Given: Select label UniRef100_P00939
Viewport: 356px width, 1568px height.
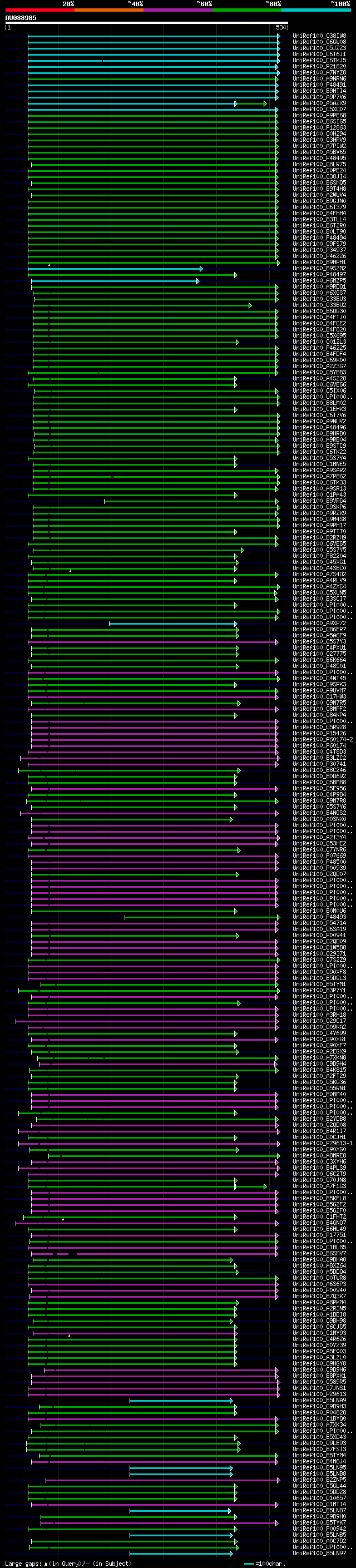Looking at the screenshot, I should click(319, 869).
